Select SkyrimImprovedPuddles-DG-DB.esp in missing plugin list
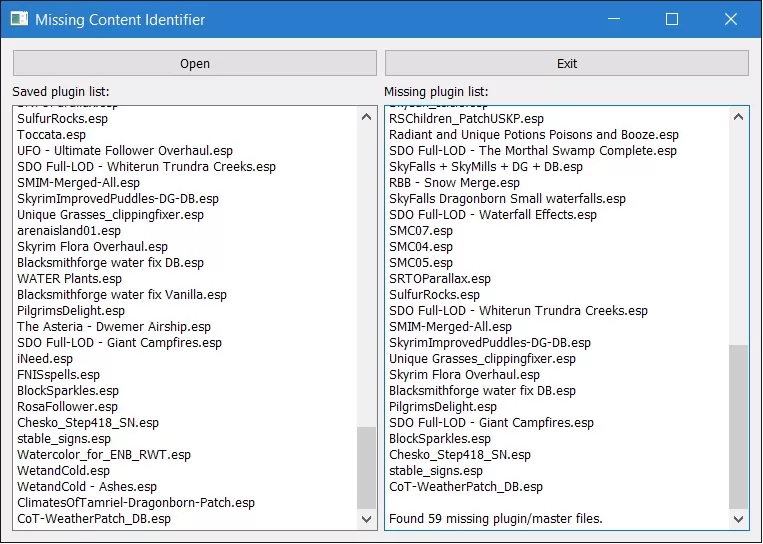The width and height of the screenshot is (763, 544). 490,343
